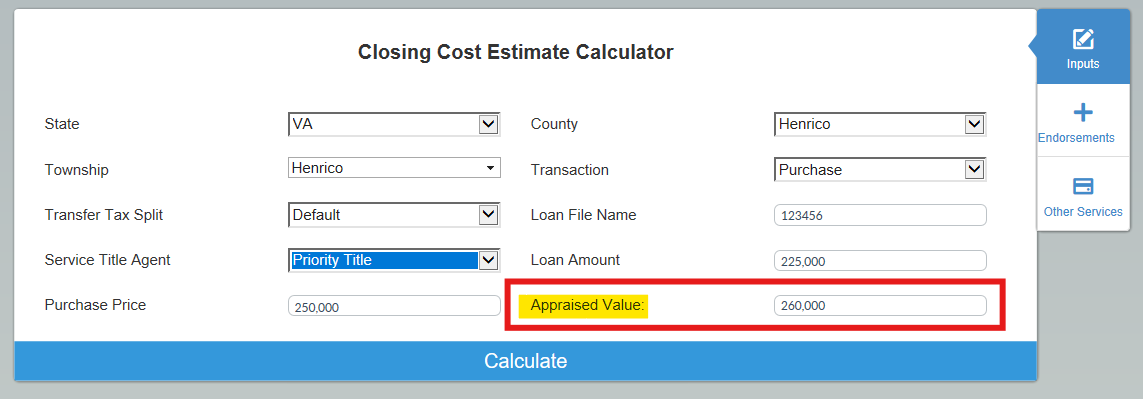Switch to the Endorsements tab
The width and height of the screenshot is (1143, 399).
[1083, 121]
